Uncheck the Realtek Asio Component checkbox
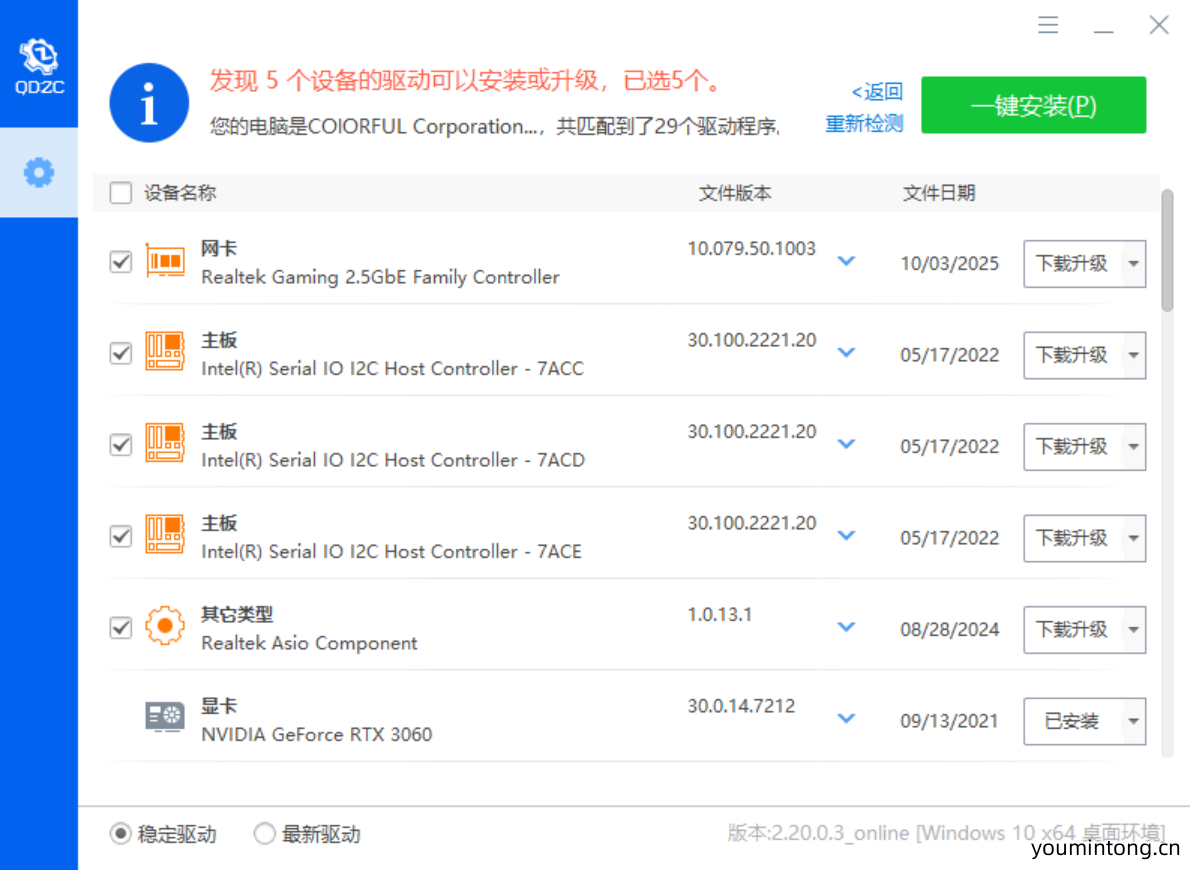The height and width of the screenshot is (870, 1190). (x=121, y=628)
